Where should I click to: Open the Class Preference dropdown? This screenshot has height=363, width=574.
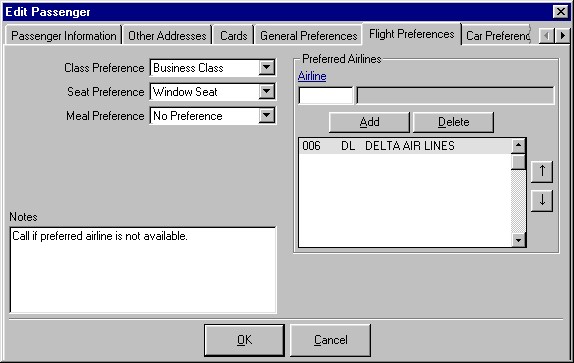point(266,68)
